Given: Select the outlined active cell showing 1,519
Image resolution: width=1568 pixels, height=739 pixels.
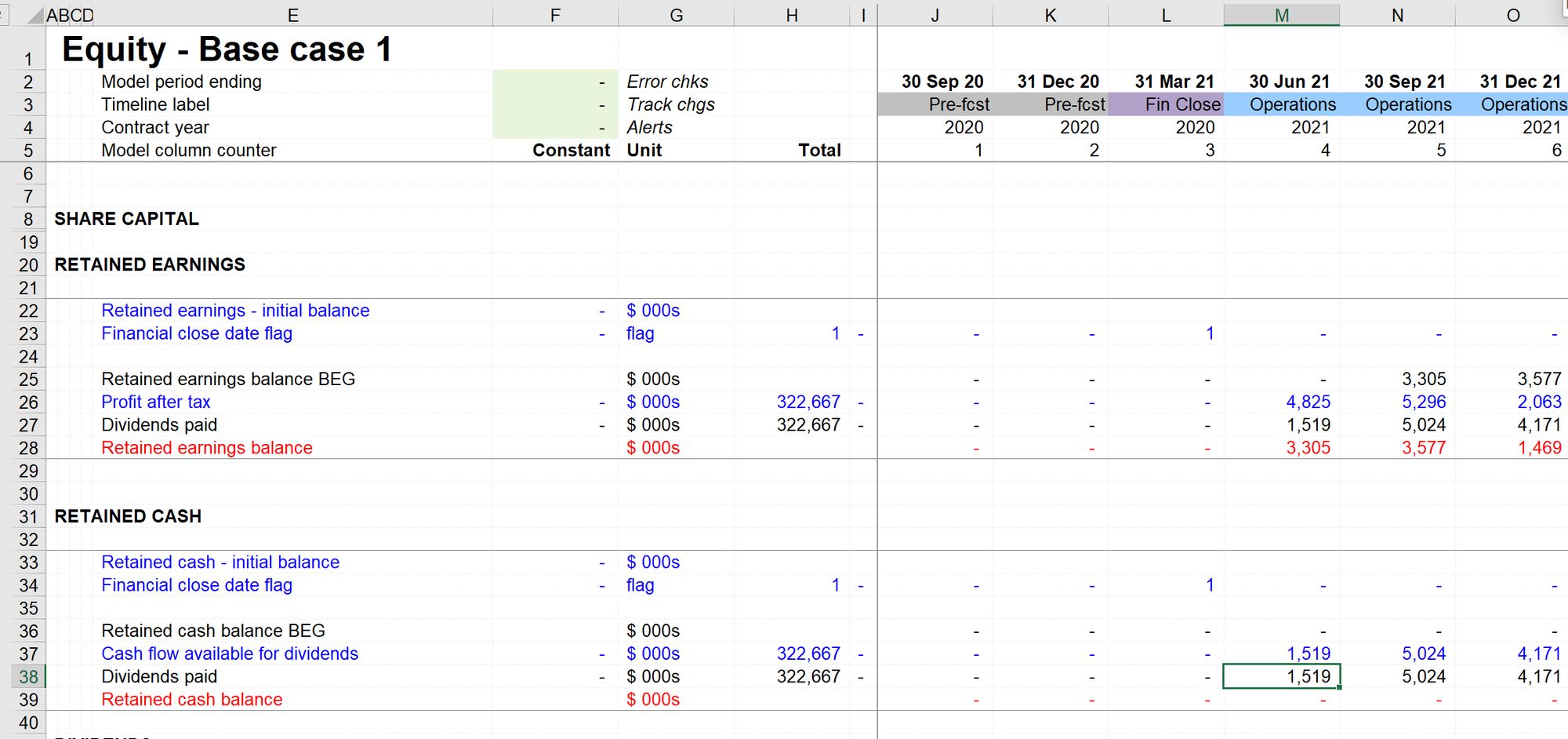Looking at the screenshot, I should [1282, 676].
